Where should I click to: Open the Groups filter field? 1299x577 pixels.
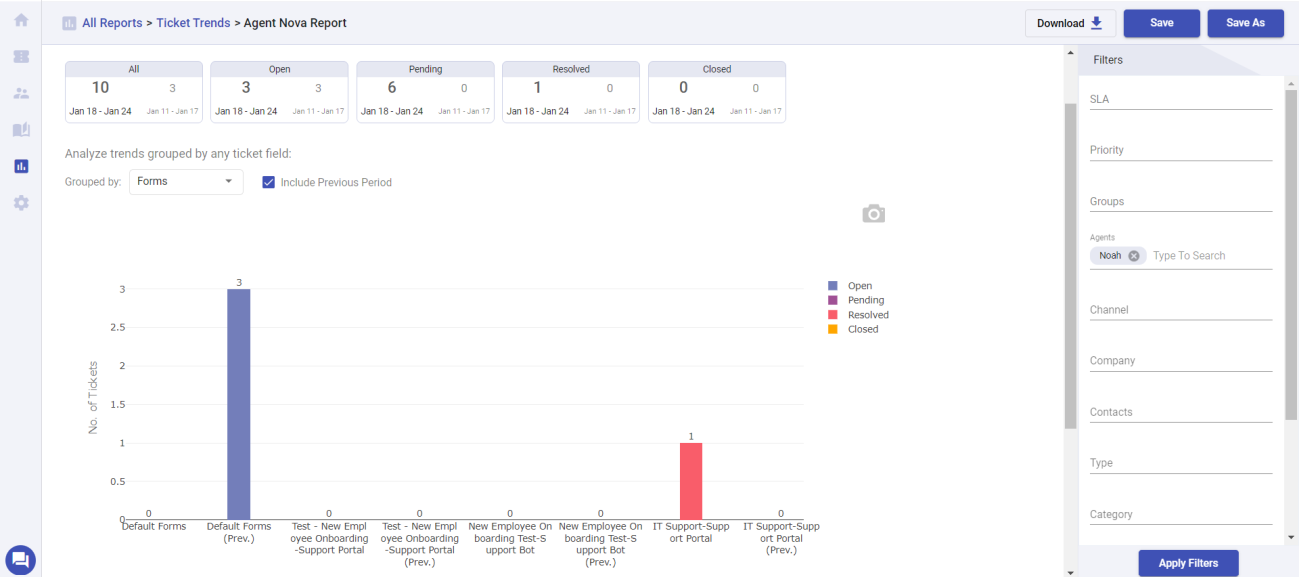click(x=1181, y=201)
